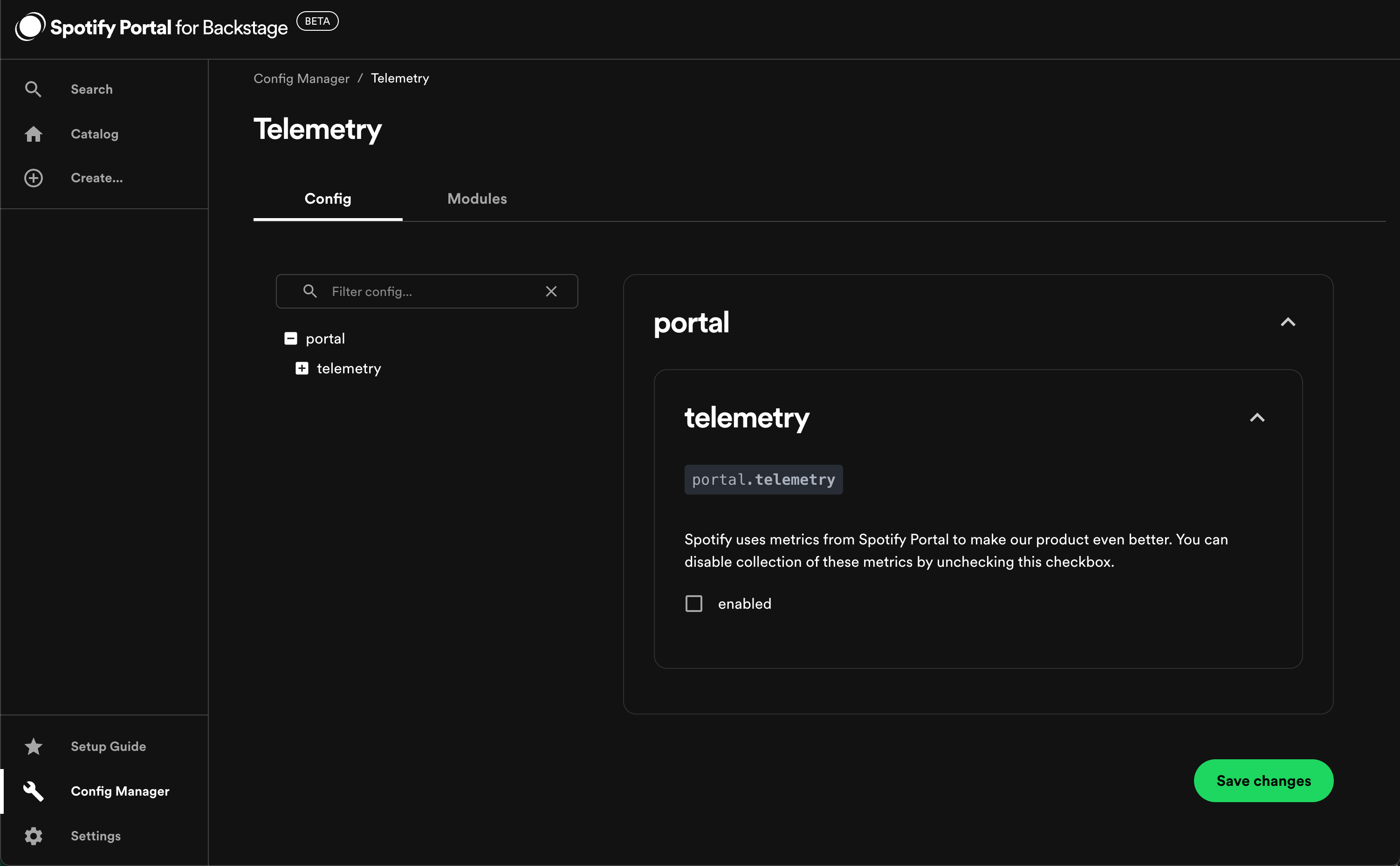
Task: Click the portal.telemetry code path
Action: [x=763, y=479]
